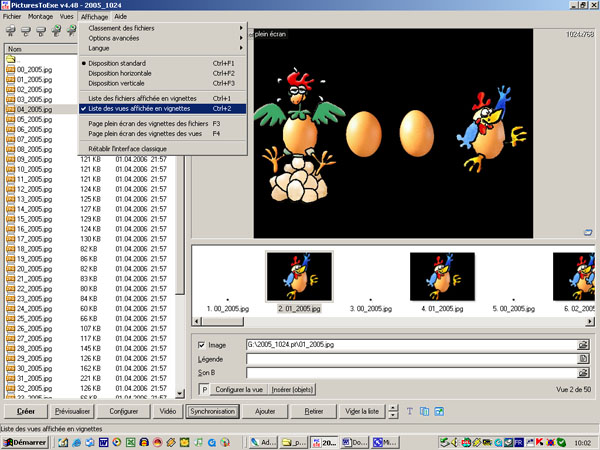This screenshot has width=600, height=450.
Task: Uncheck the Image checkbox
Action: pos(202,345)
